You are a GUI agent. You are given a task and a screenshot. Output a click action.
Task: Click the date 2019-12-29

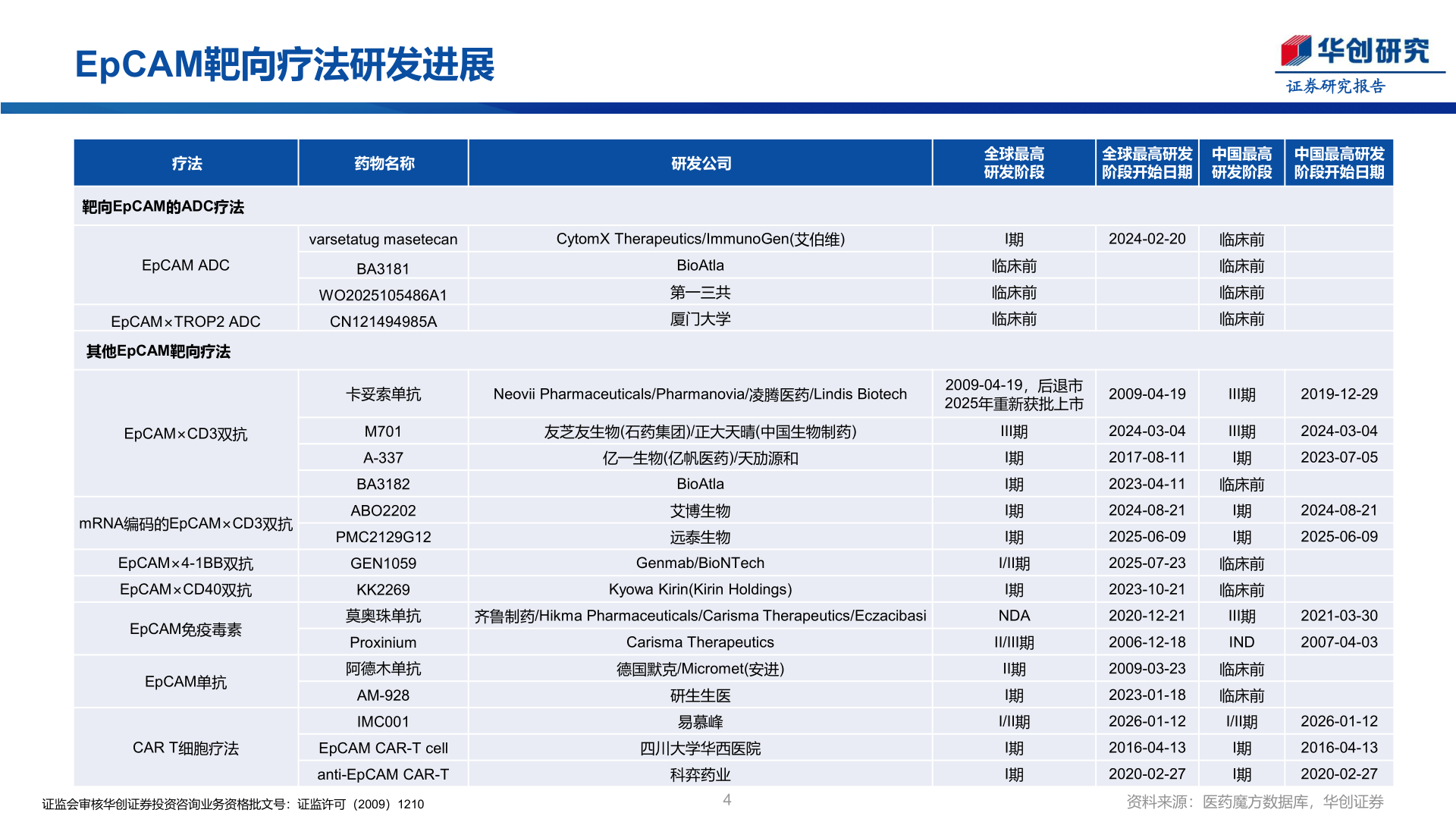(x=1339, y=394)
